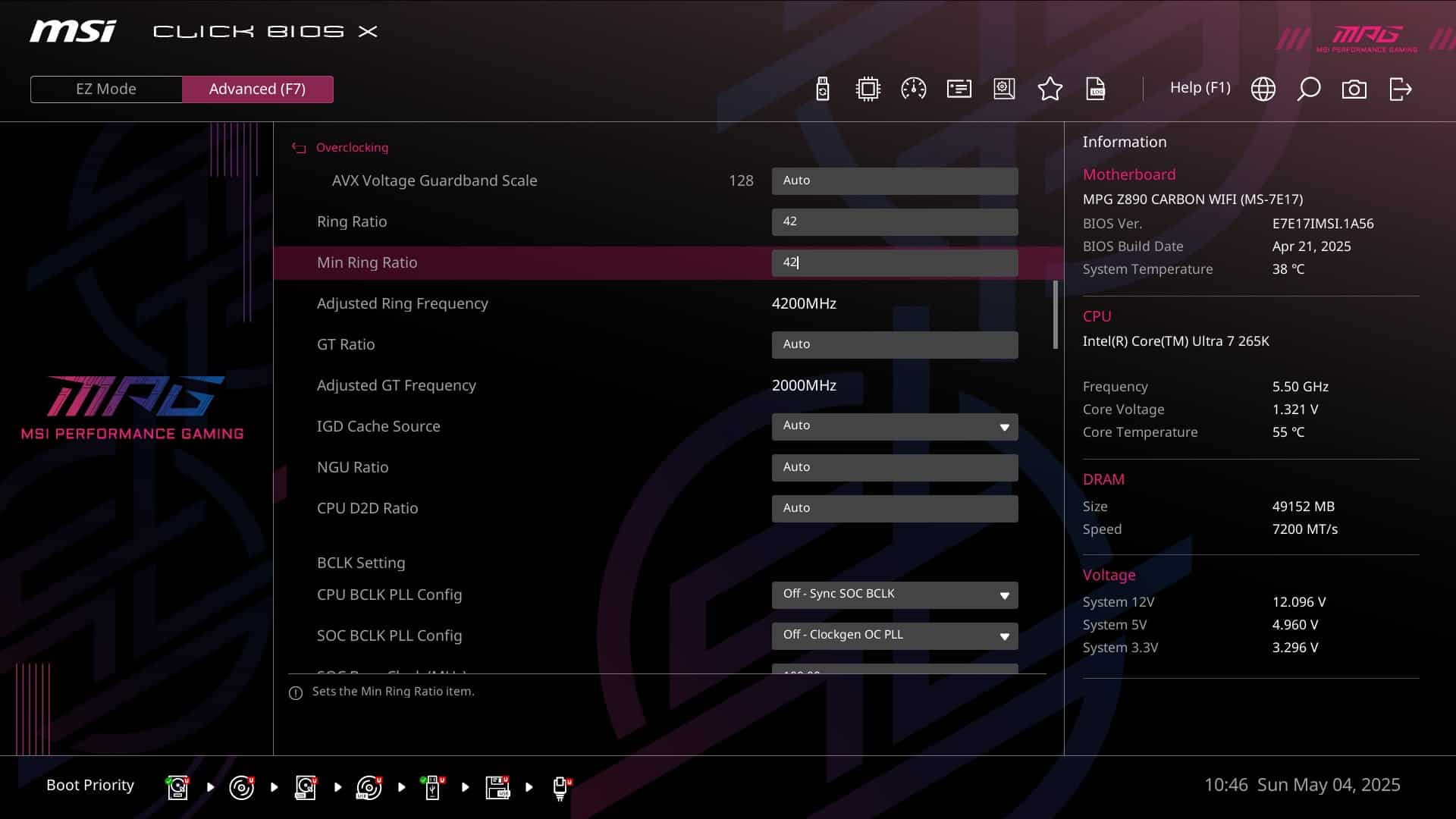
Task: Go back to the Overclocking menu
Action: [x=352, y=148]
